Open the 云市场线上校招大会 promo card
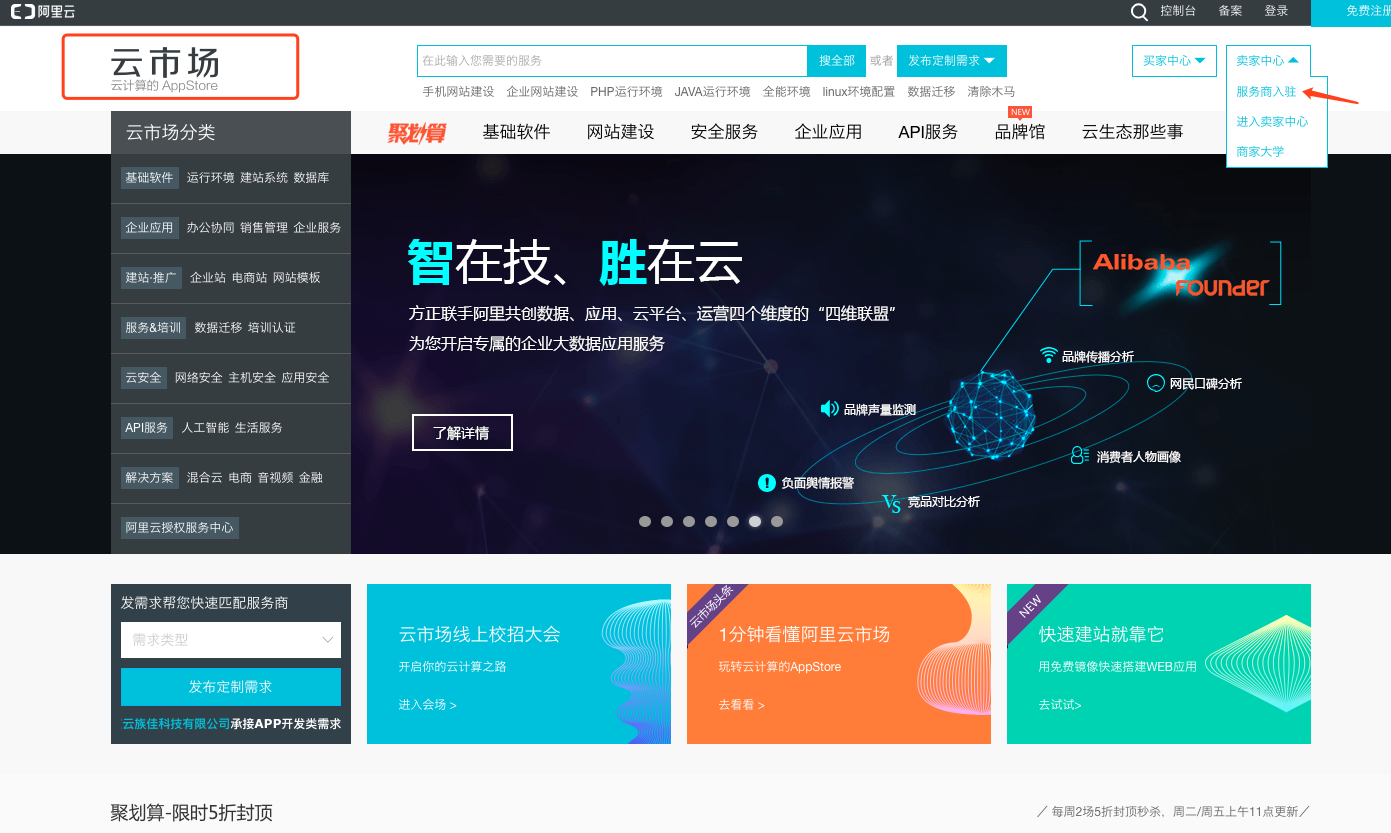The image size is (1391, 833). (x=518, y=664)
